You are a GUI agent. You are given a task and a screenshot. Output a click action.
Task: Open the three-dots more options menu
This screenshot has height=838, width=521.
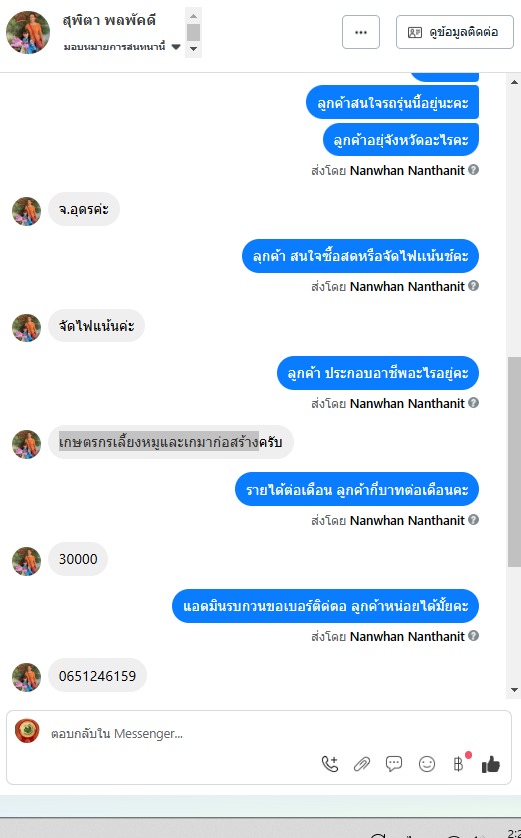point(361,32)
